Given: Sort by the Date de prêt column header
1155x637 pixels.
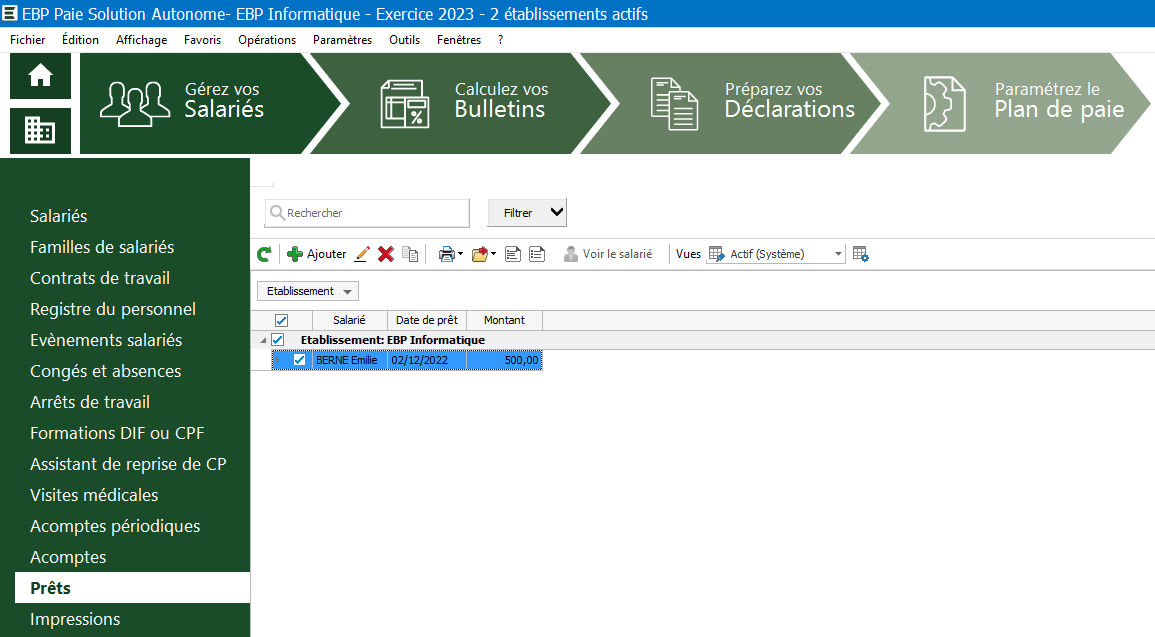Looking at the screenshot, I should [x=426, y=320].
